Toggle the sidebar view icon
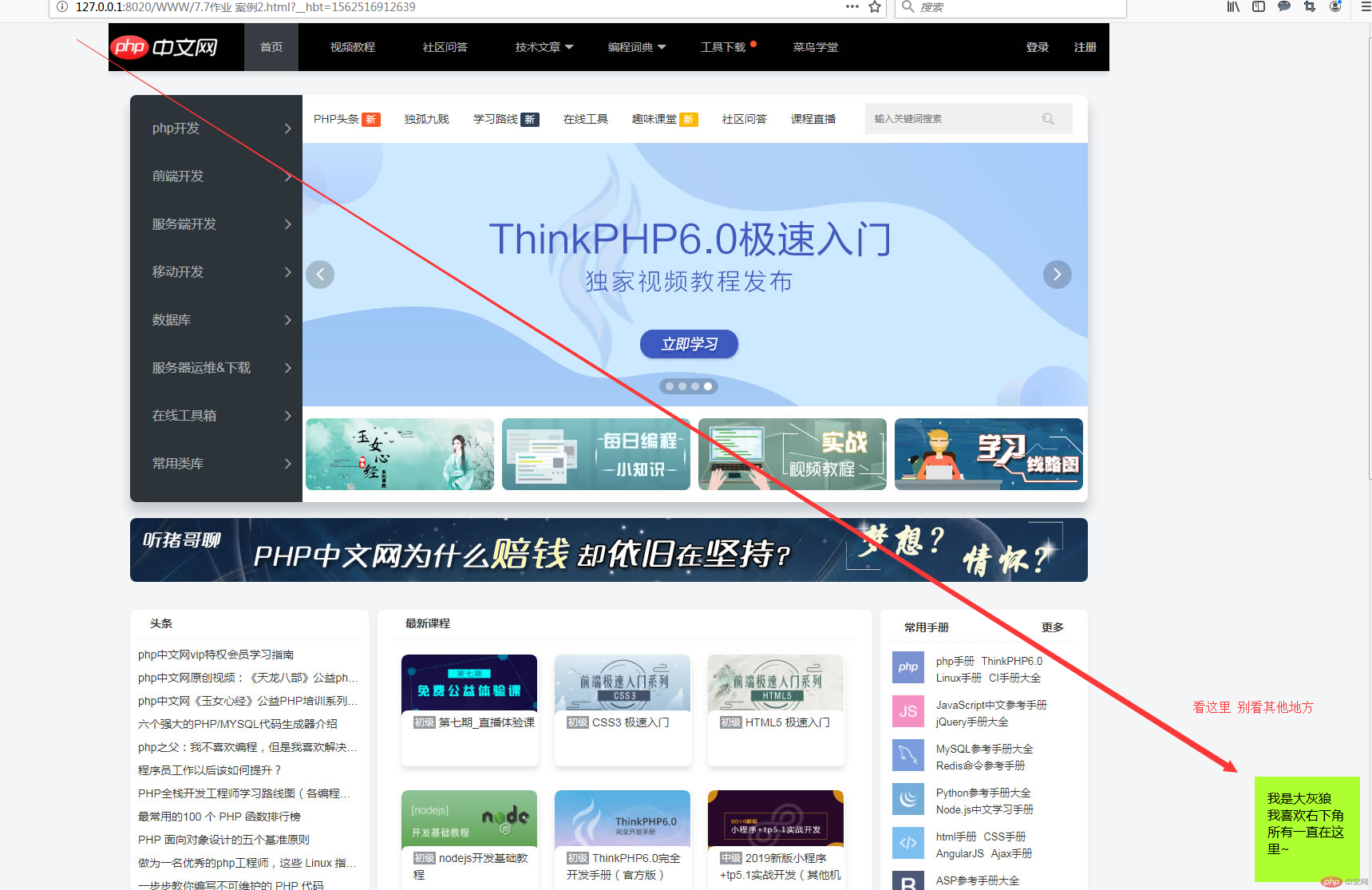The width and height of the screenshot is (1372, 890). (x=1259, y=6)
